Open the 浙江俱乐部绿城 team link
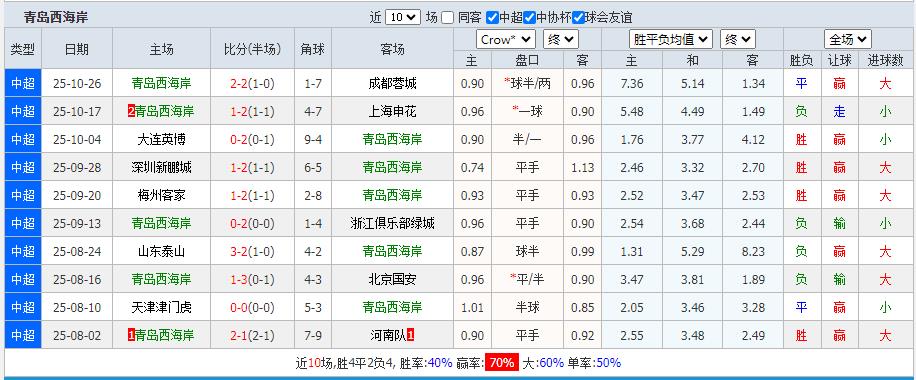The image size is (916, 380). (x=392, y=223)
